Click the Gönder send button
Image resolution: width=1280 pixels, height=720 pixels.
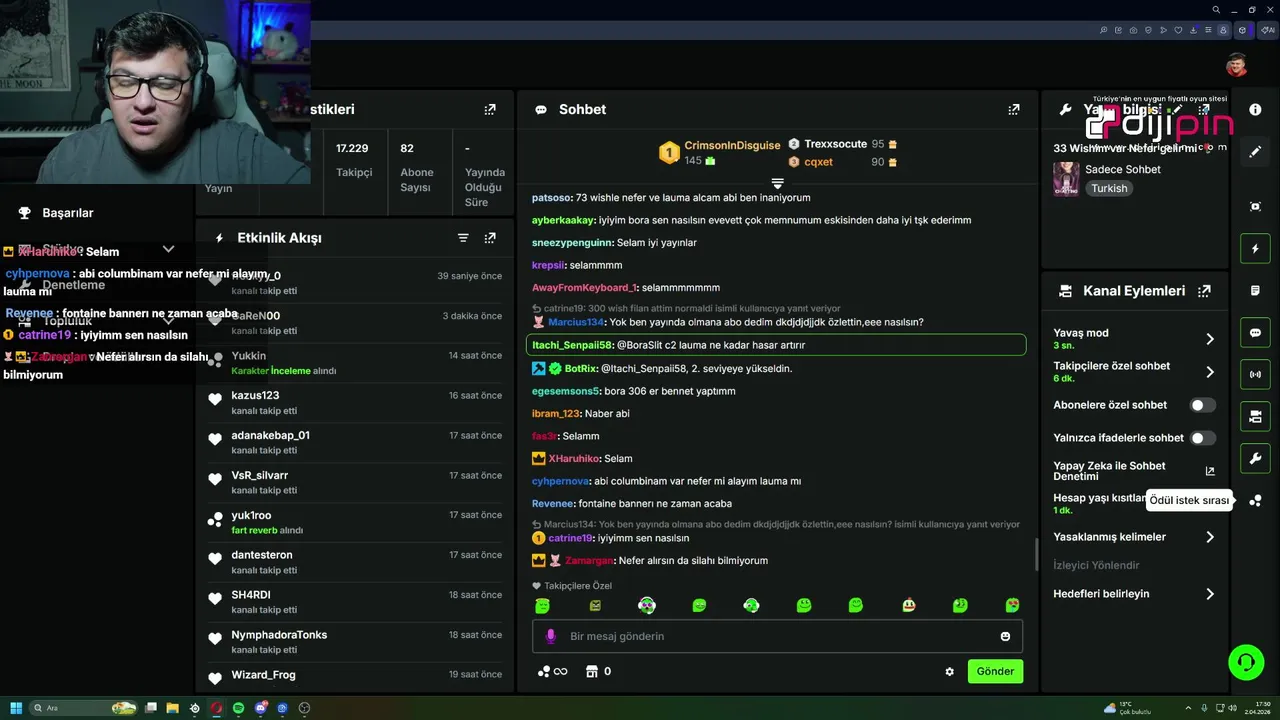click(995, 671)
